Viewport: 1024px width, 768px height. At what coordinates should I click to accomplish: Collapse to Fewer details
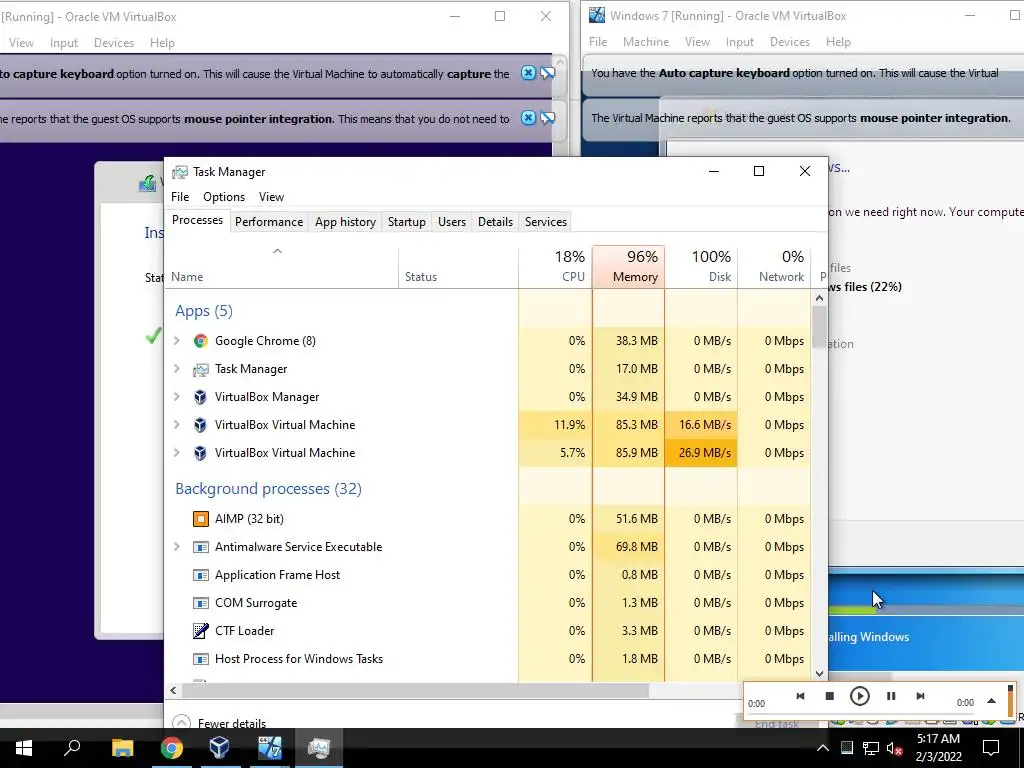[x=219, y=722]
